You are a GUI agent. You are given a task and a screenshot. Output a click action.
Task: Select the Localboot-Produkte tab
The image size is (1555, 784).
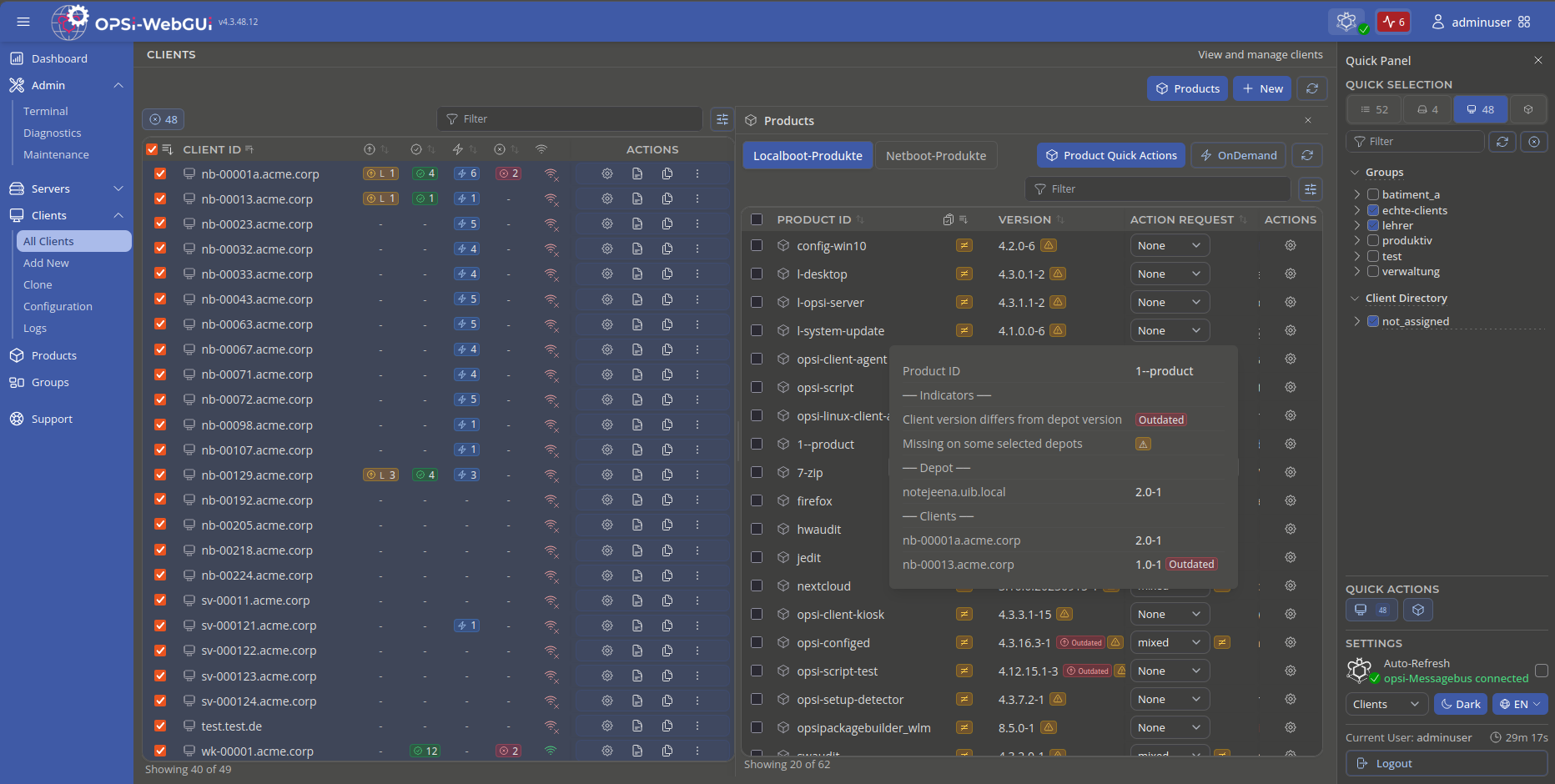(x=808, y=155)
